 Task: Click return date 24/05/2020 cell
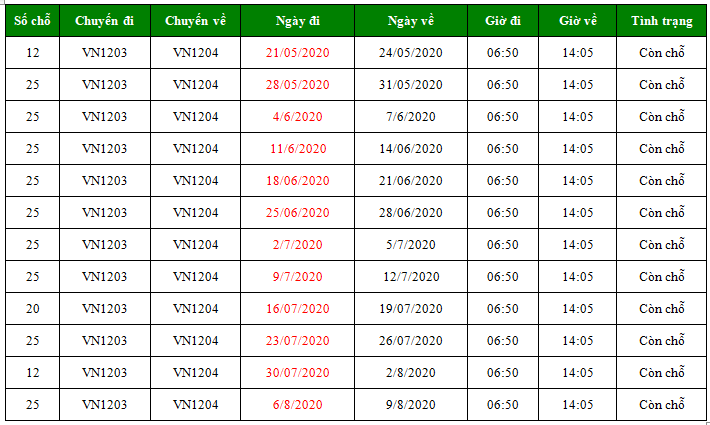pos(411,53)
